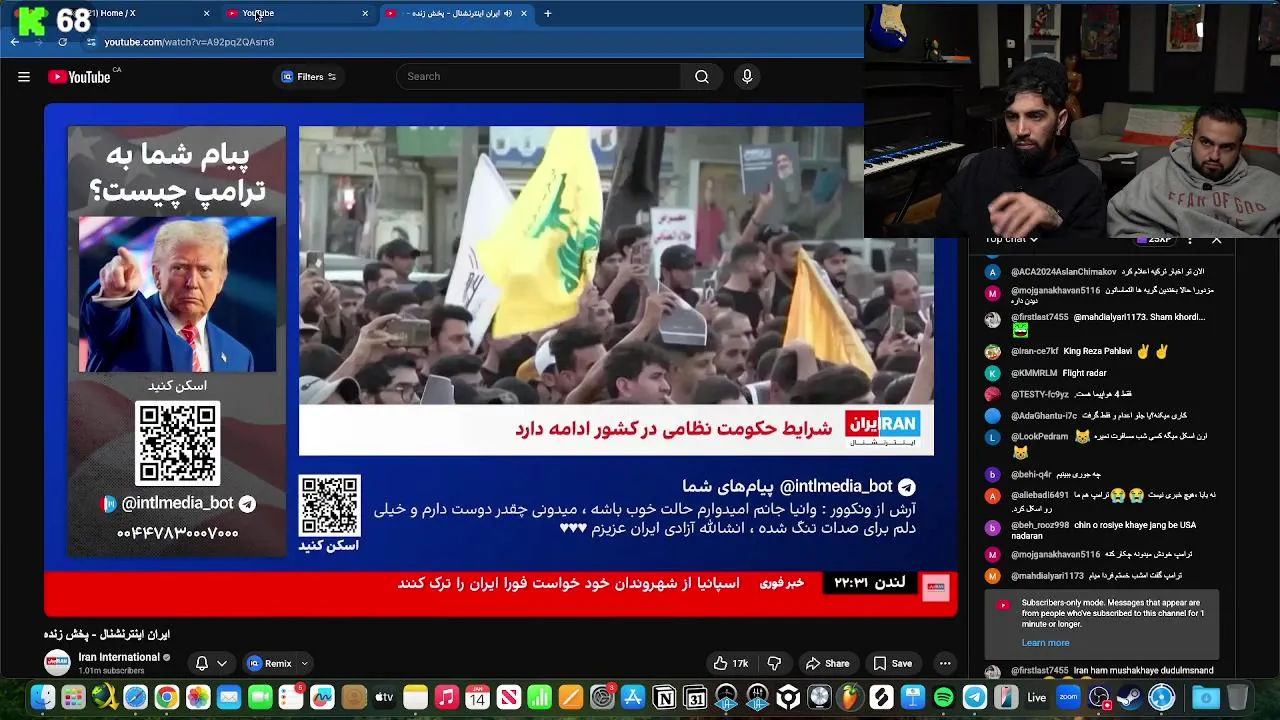This screenshot has height=720, width=1280.
Task: Launch Ableton Live from the Dock
Action: (1036, 697)
